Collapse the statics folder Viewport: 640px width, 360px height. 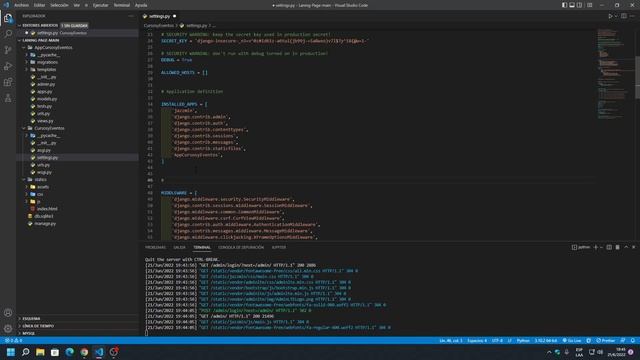pos(40,180)
